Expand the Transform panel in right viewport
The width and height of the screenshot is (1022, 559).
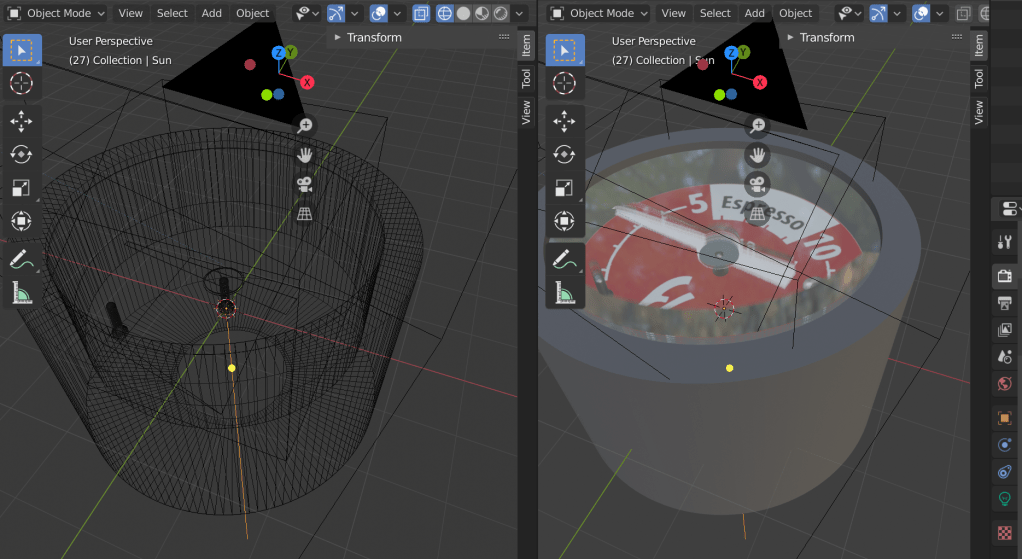(x=821, y=37)
